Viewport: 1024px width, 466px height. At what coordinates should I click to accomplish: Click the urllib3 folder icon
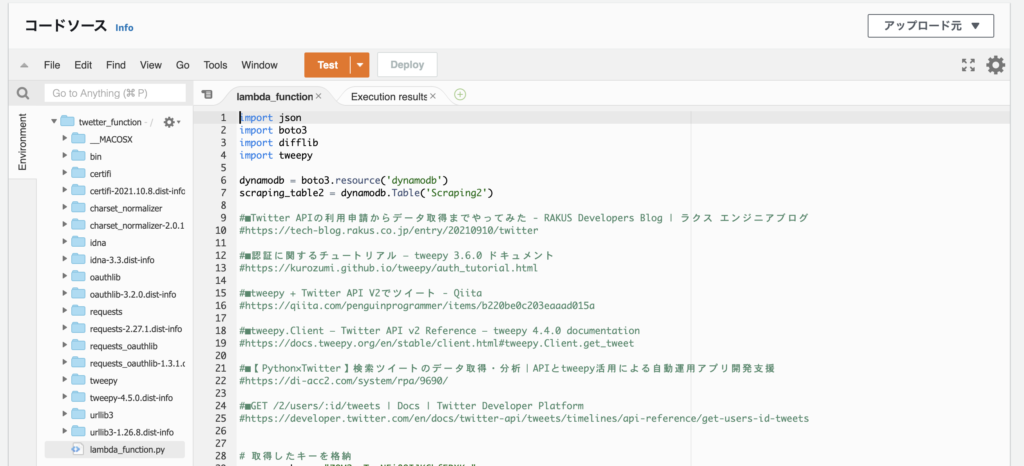point(78,414)
